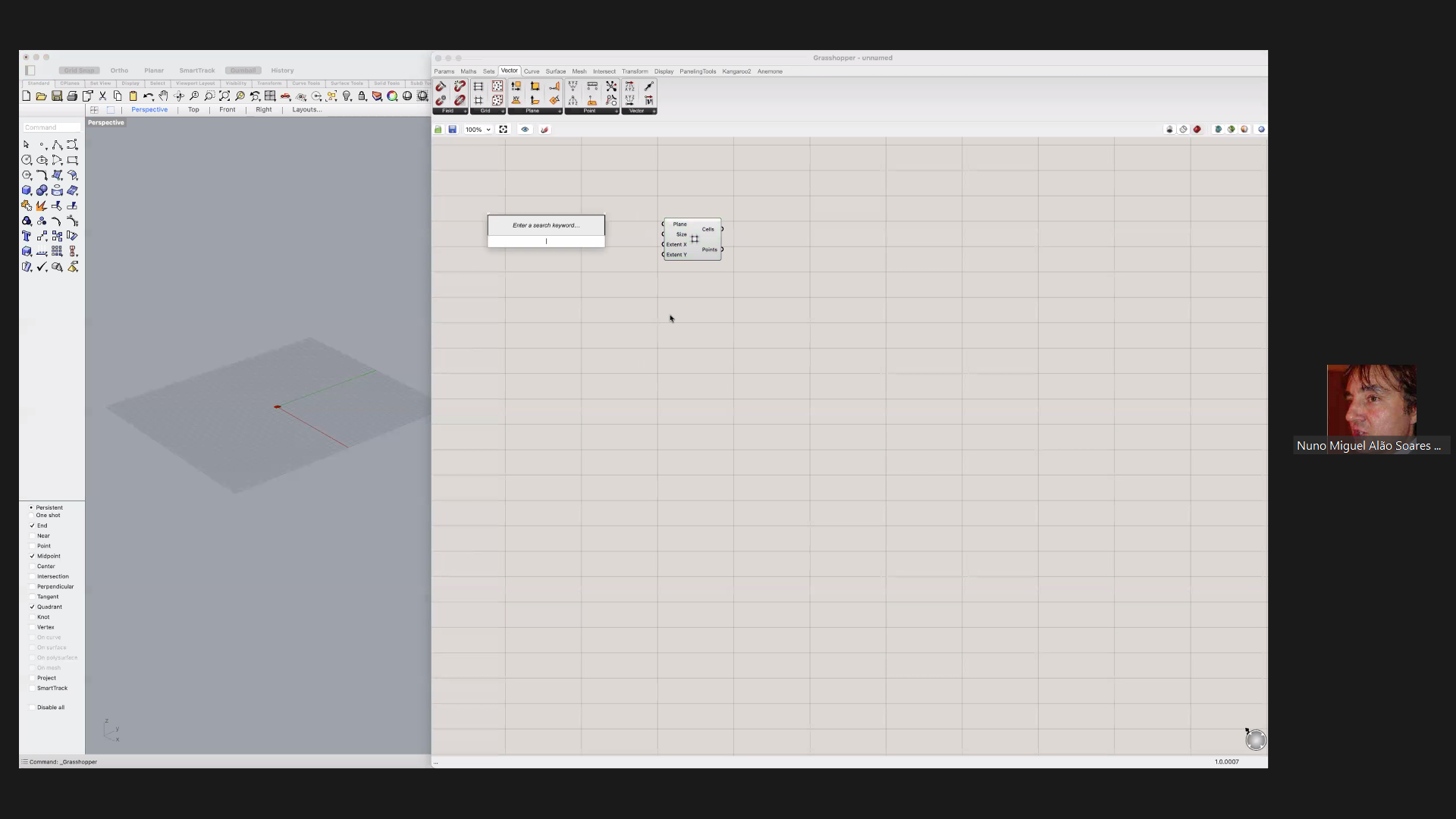Click the Undo arrow icon in Rhino
1456x819 pixels.
coord(148,96)
